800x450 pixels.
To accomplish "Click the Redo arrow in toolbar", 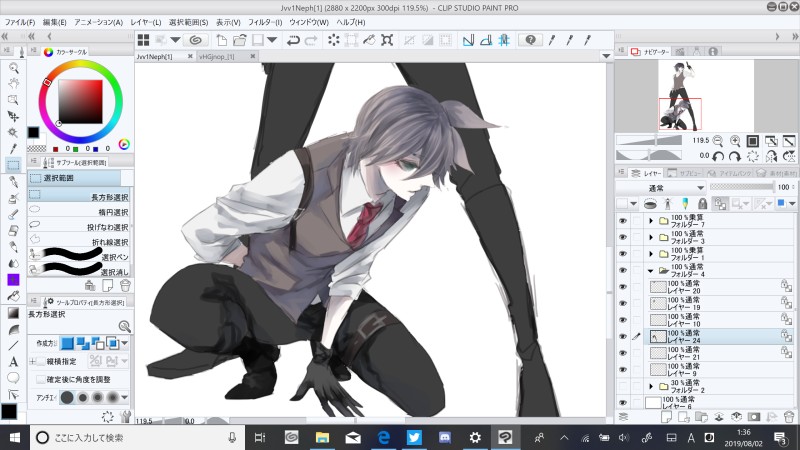I will [311, 40].
